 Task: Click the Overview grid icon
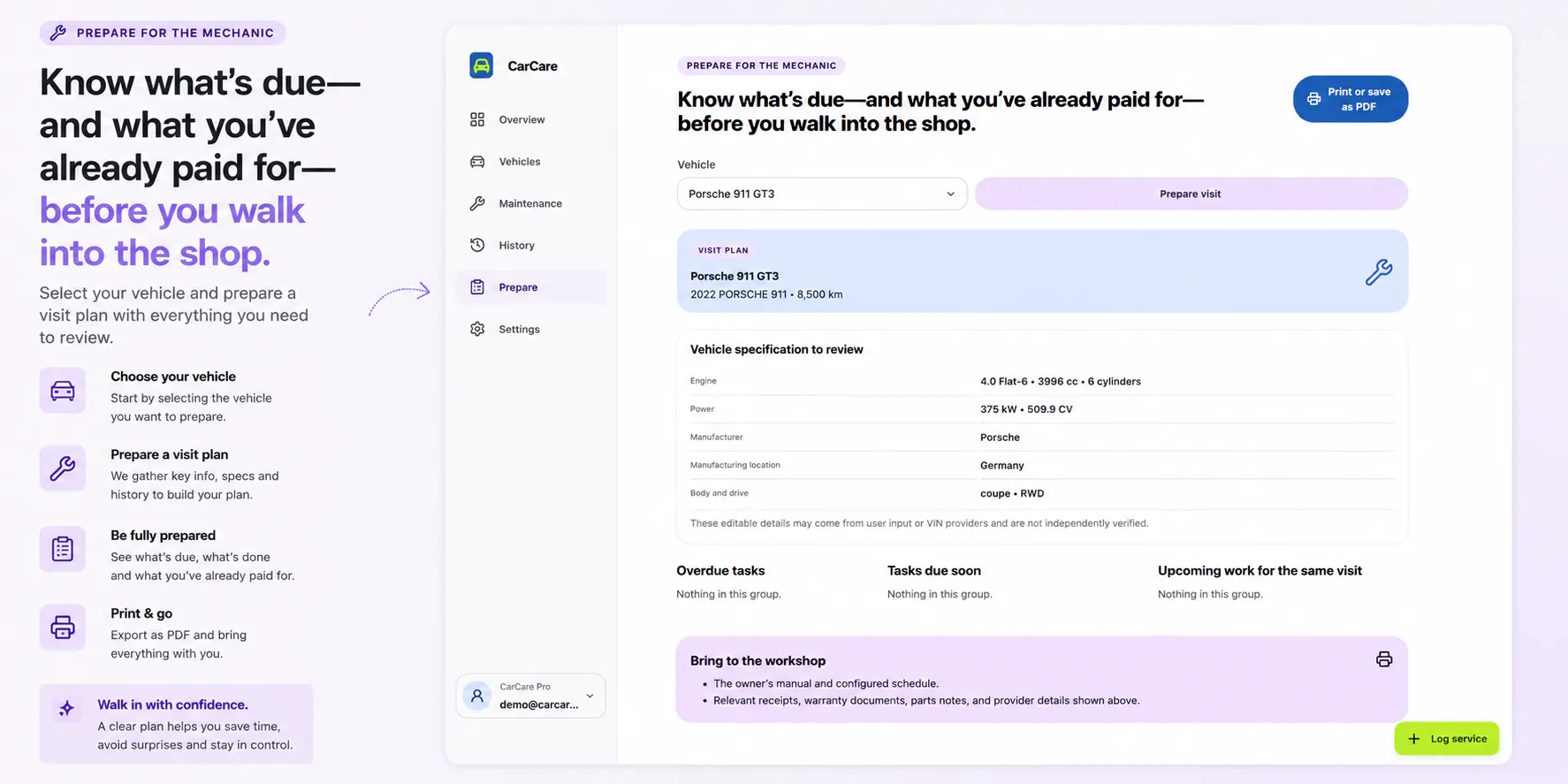pyautogui.click(x=477, y=119)
